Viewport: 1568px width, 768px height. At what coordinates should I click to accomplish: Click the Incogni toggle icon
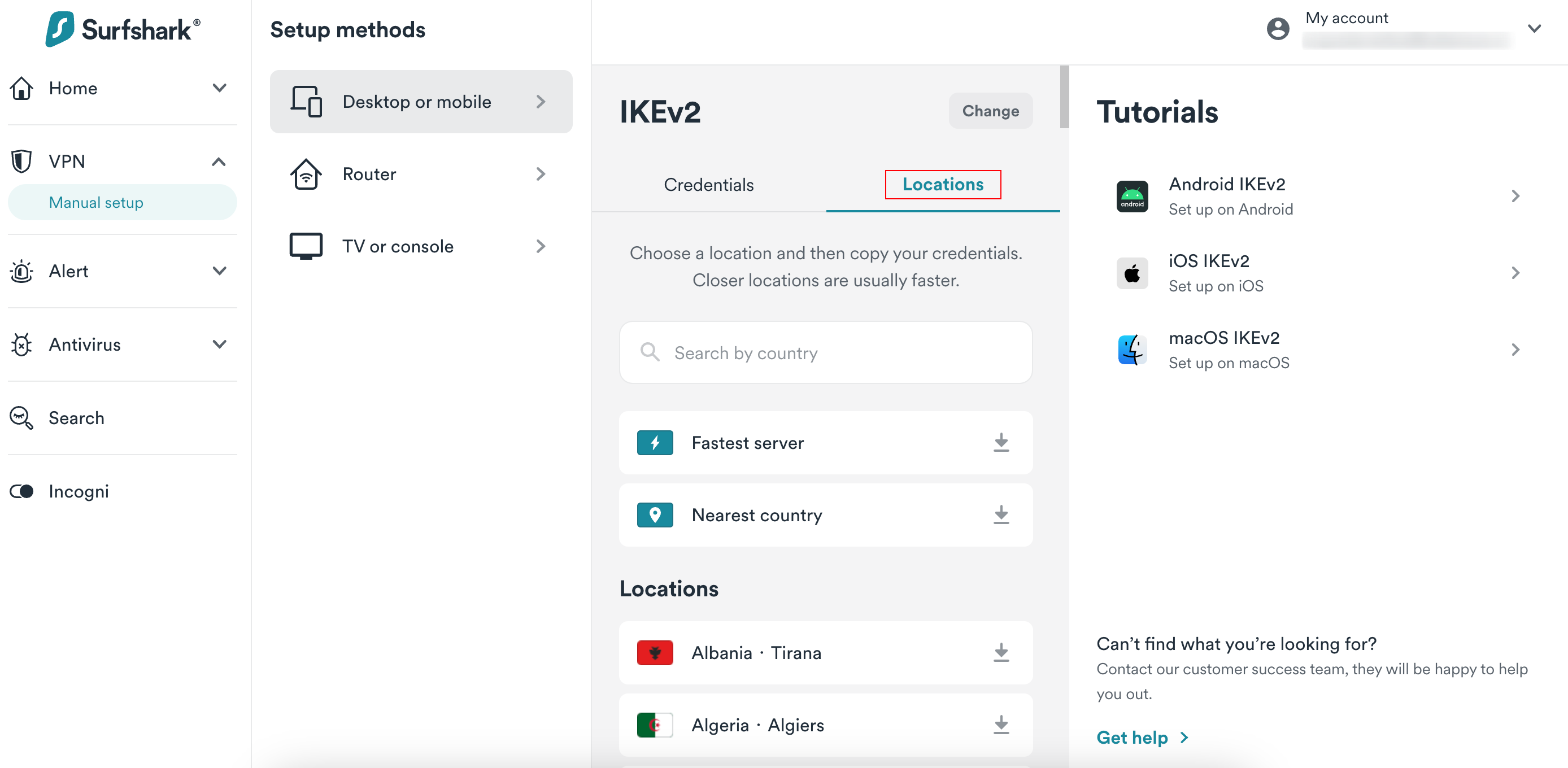(x=22, y=491)
